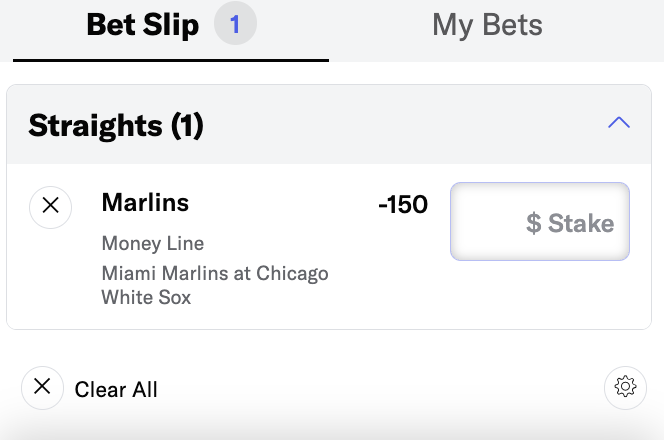
Task: Select the Marlins selection name
Action: coord(145,202)
